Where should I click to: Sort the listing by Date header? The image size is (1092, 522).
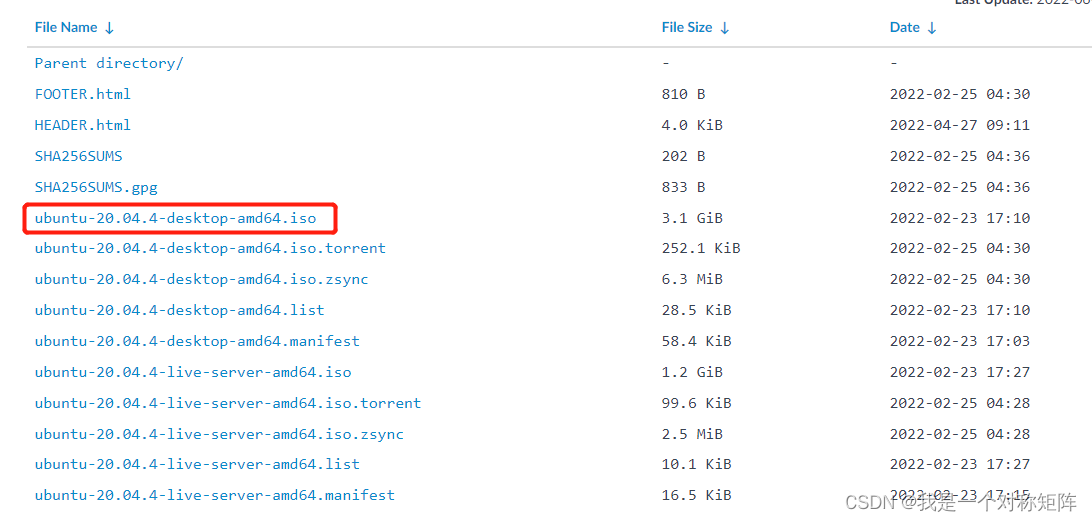(x=913, y=28)
